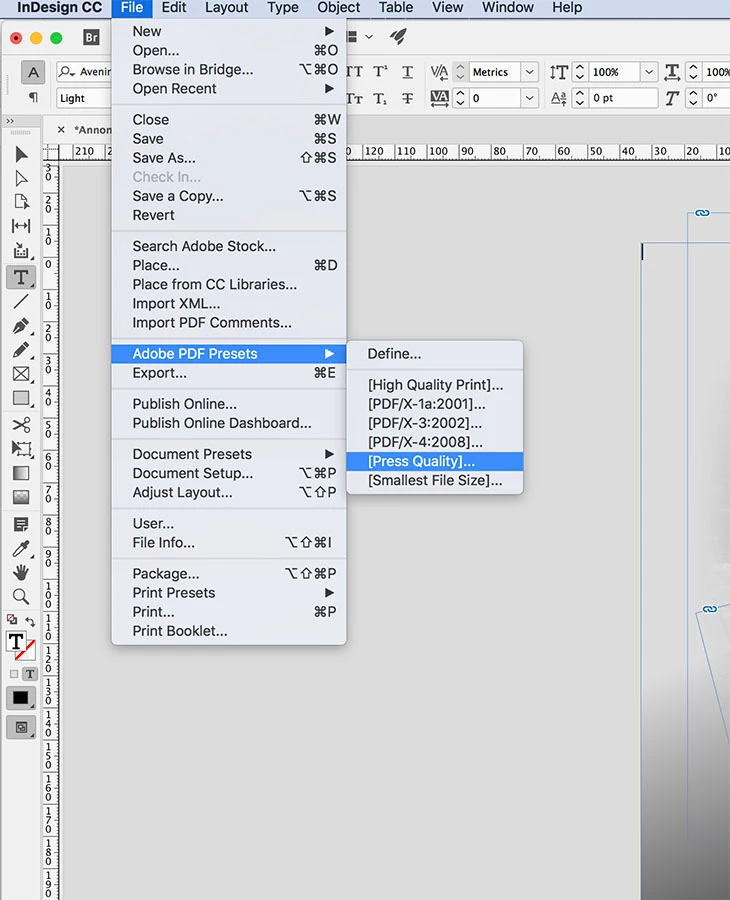Select the Note tool
Viewport: 730px width, 900px height.
tap(21, 524)
